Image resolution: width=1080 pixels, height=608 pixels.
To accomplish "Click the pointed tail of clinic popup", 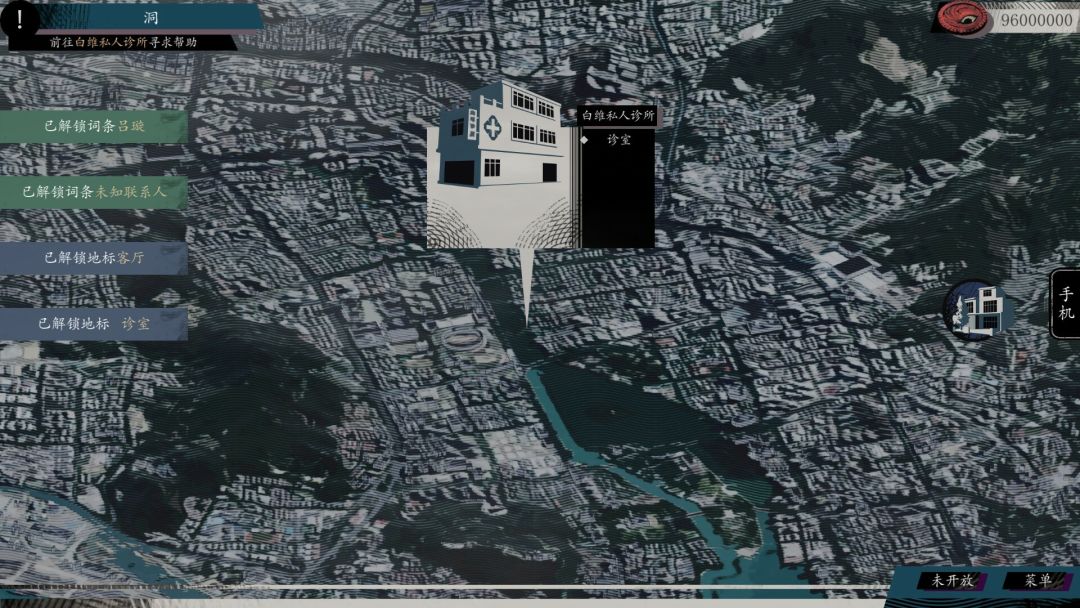I will (x=526, y=290).
